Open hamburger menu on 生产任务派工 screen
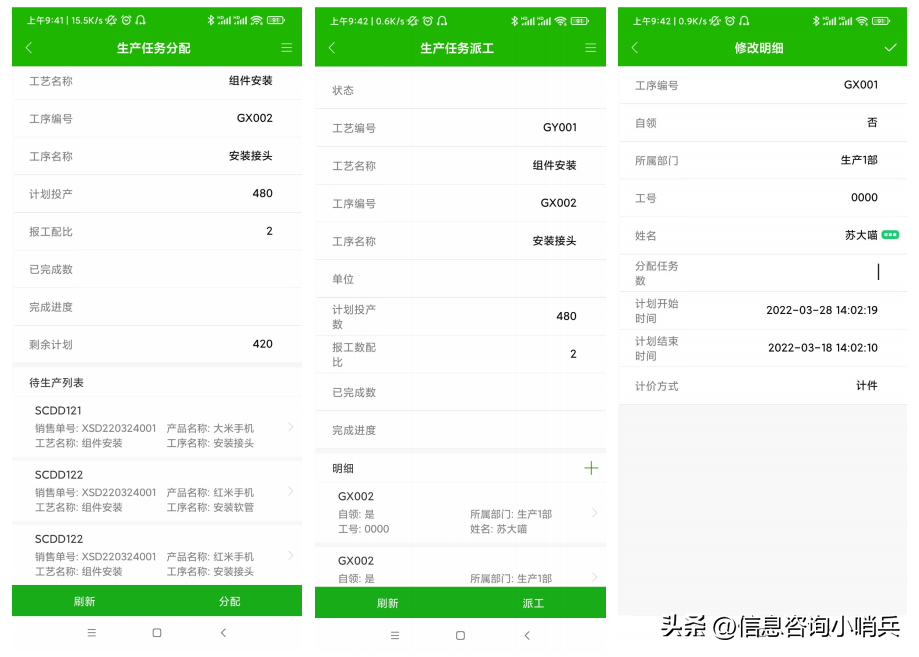This screenshot has height=657, width=919. [590, 48]
